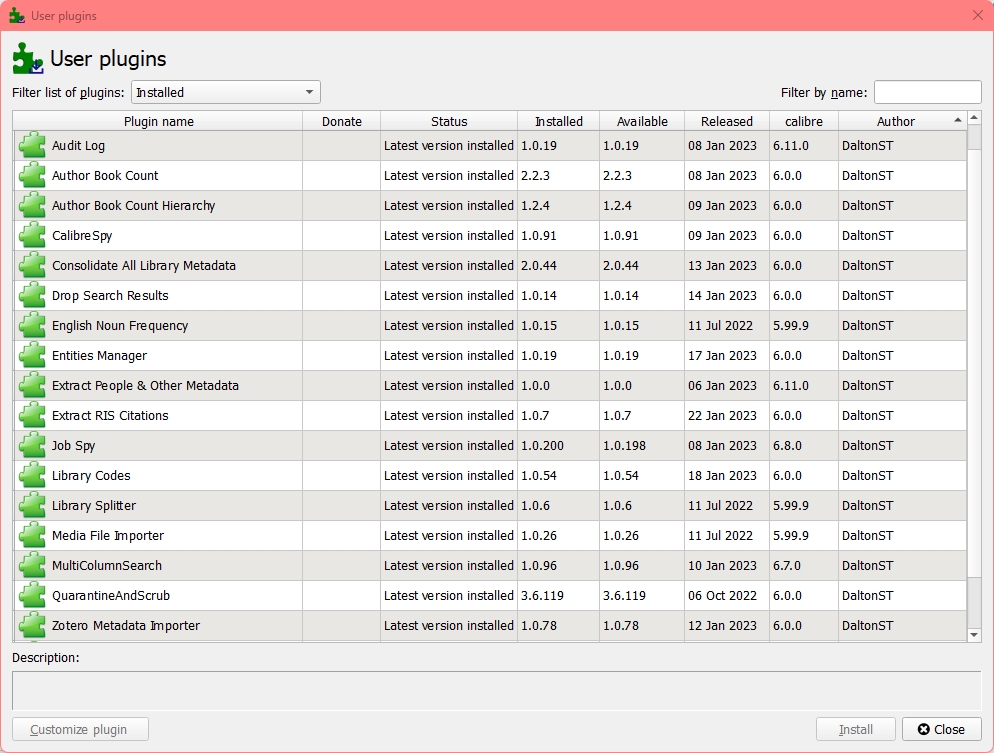Select the Entities Manager plugin name
The width and height of the screenshot is (994, 753).
tap(100, 356)
